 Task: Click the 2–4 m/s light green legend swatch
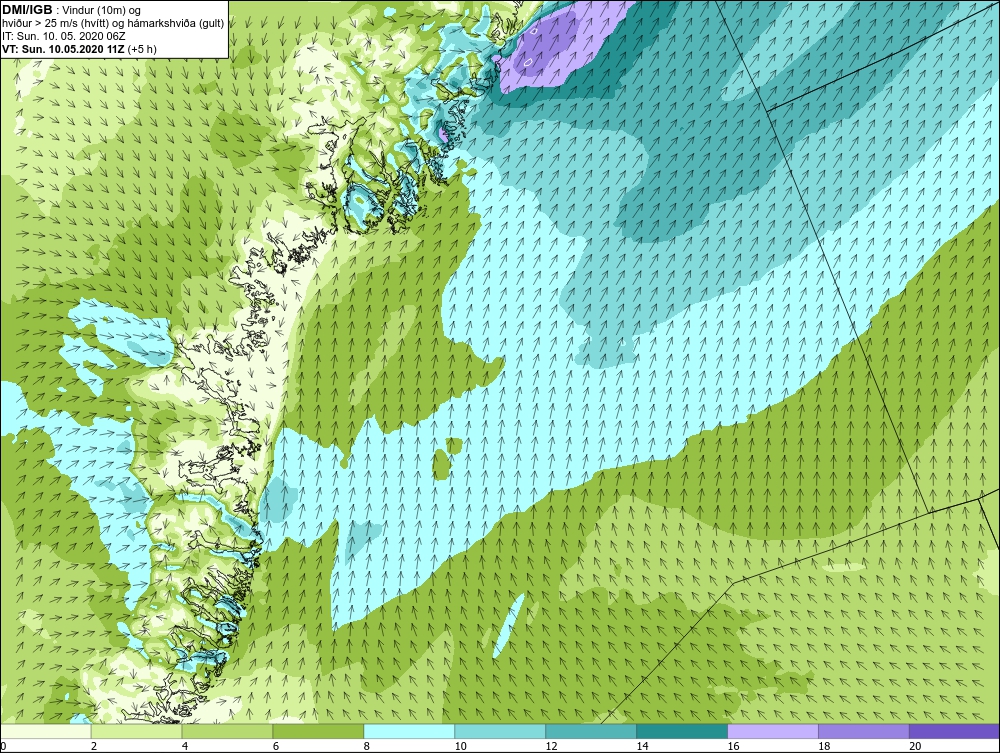click(x=136, y=731)
